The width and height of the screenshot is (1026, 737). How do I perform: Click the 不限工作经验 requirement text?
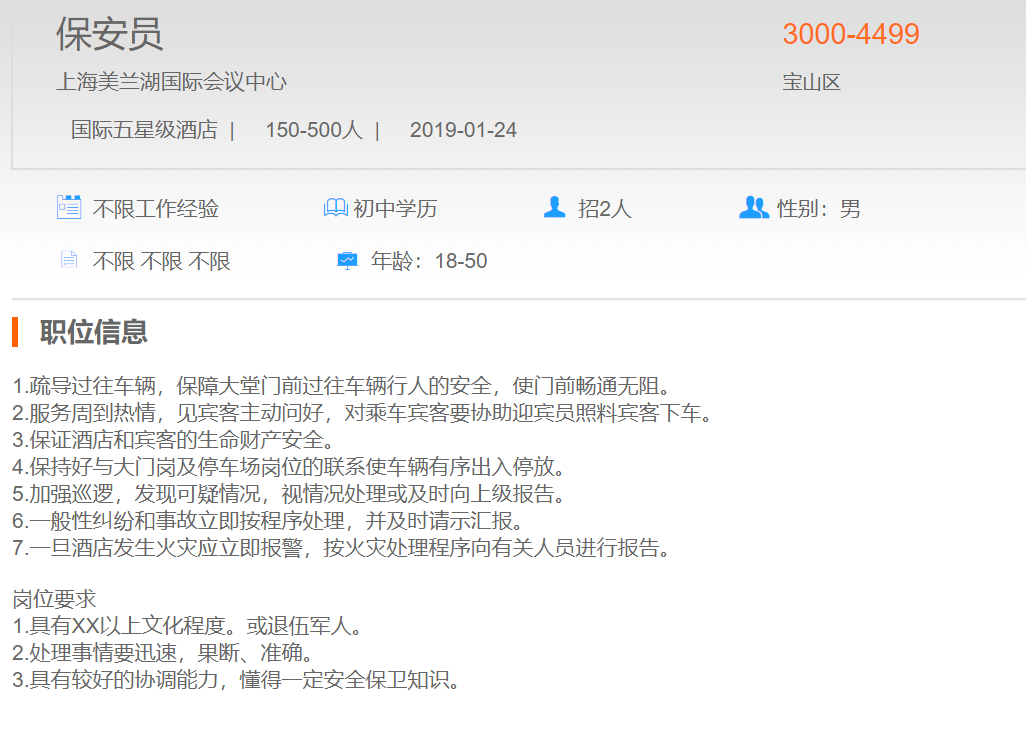(x=156, y=209)
